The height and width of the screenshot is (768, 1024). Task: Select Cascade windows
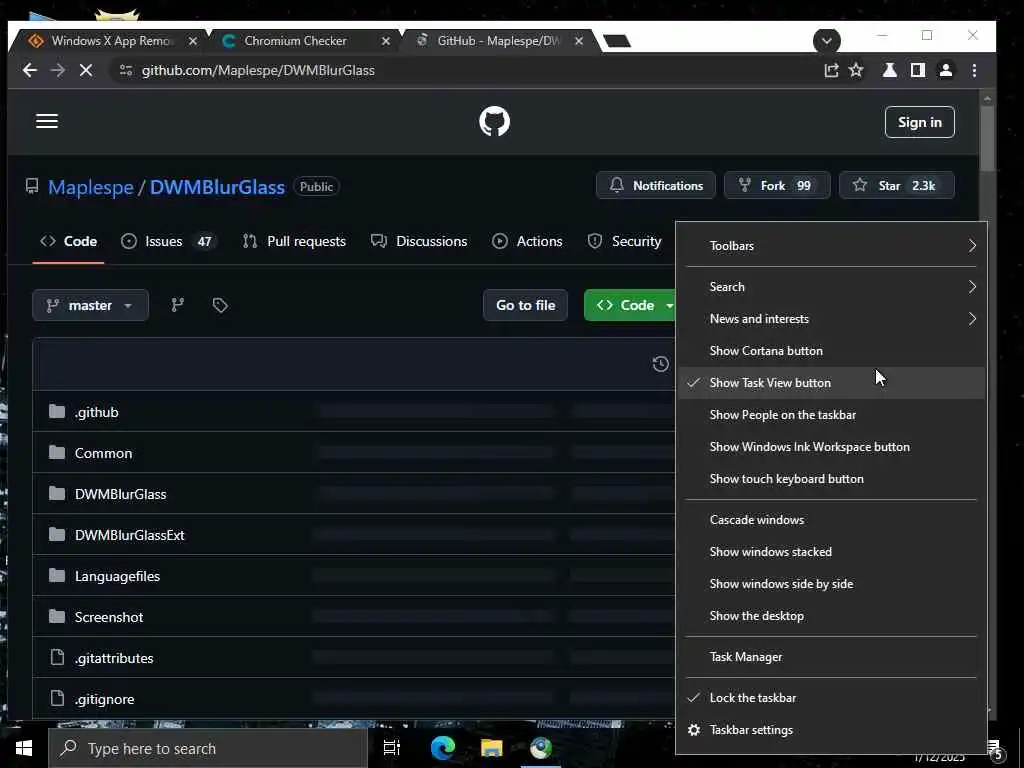831,520
